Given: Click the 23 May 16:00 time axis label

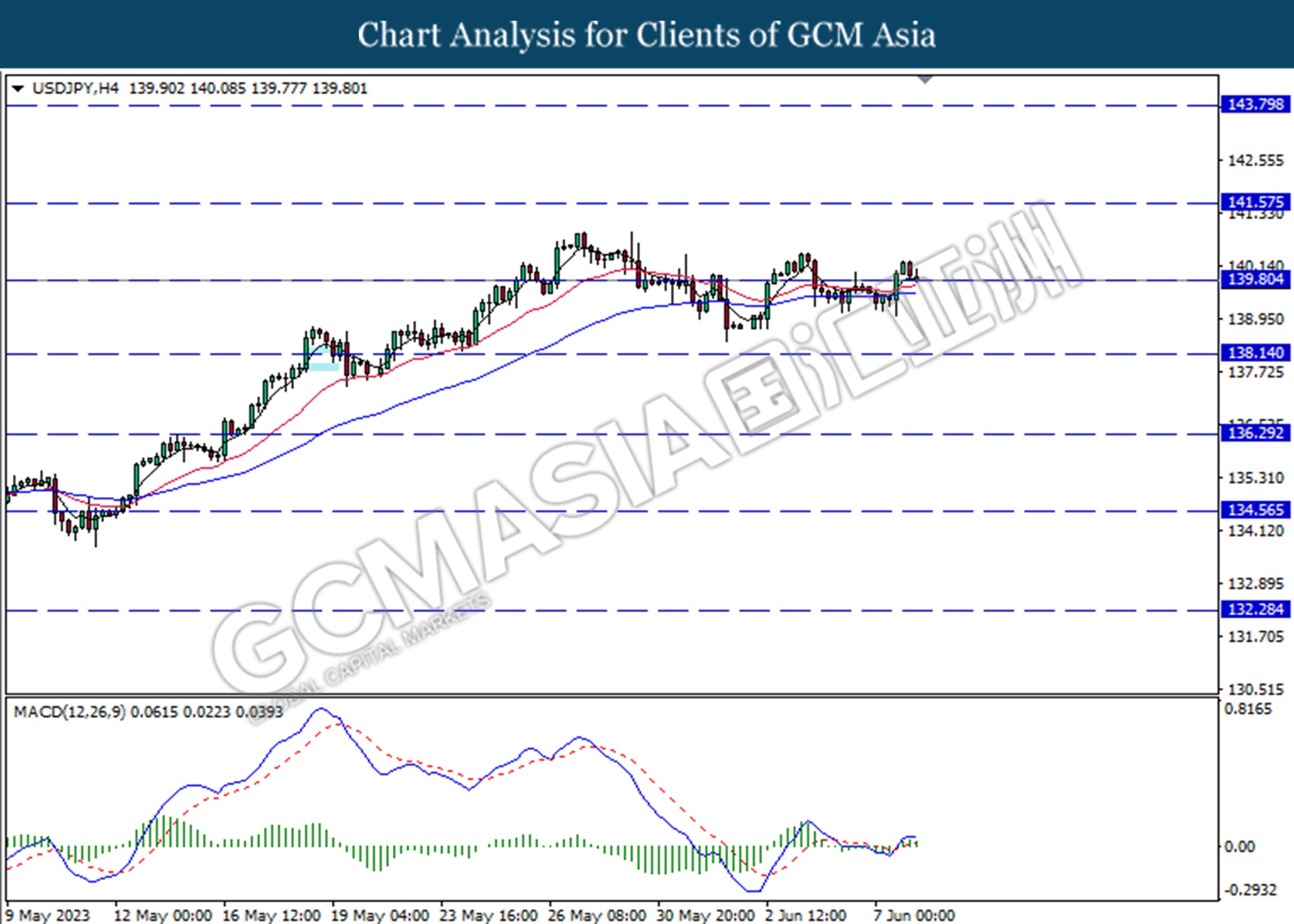Looking at the screenshot, I should (x=488, y=916).
